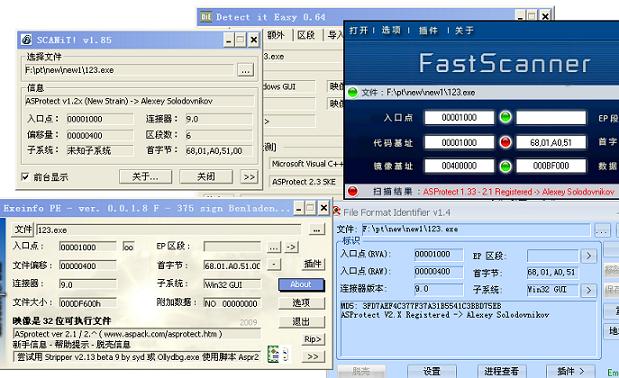Toggle the 前台显示 checkbox in SCANiT!
619x378 pixels.
coord(25,176)
